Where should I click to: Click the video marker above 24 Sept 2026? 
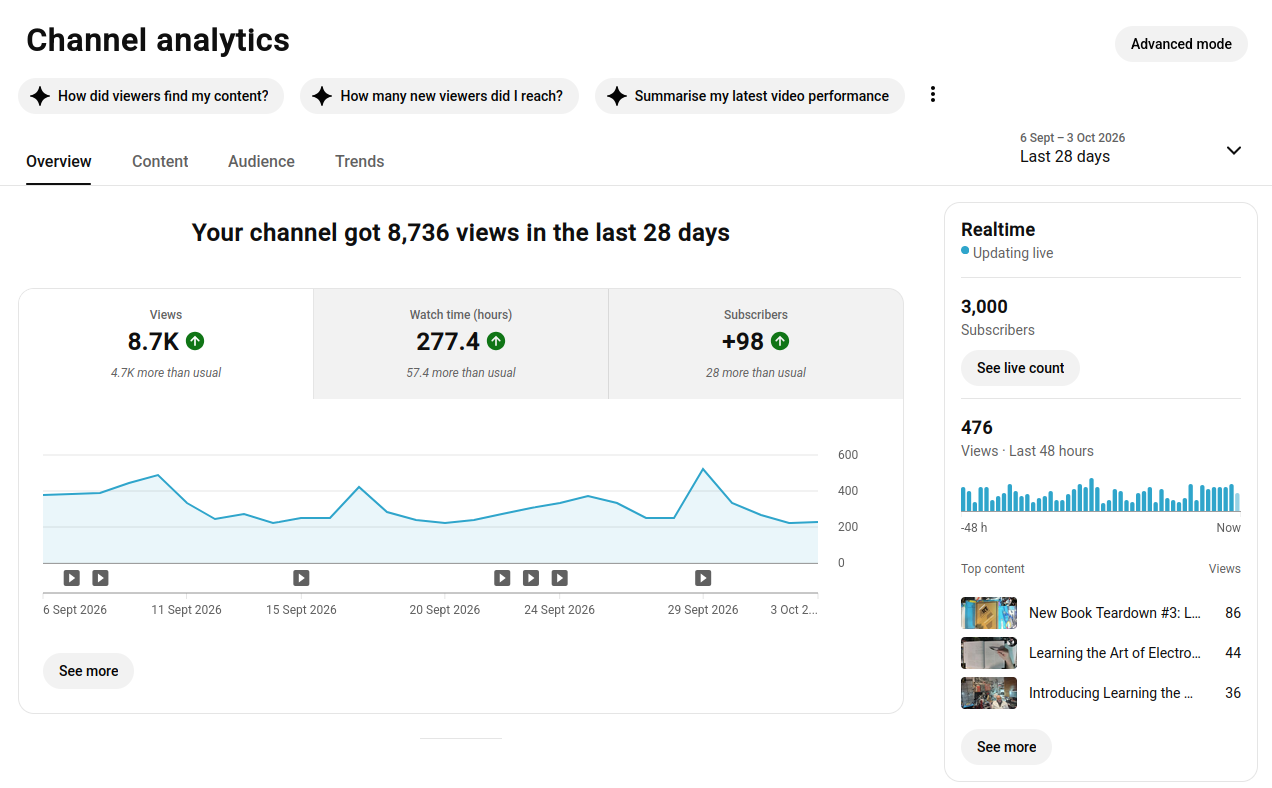(560, 578)
